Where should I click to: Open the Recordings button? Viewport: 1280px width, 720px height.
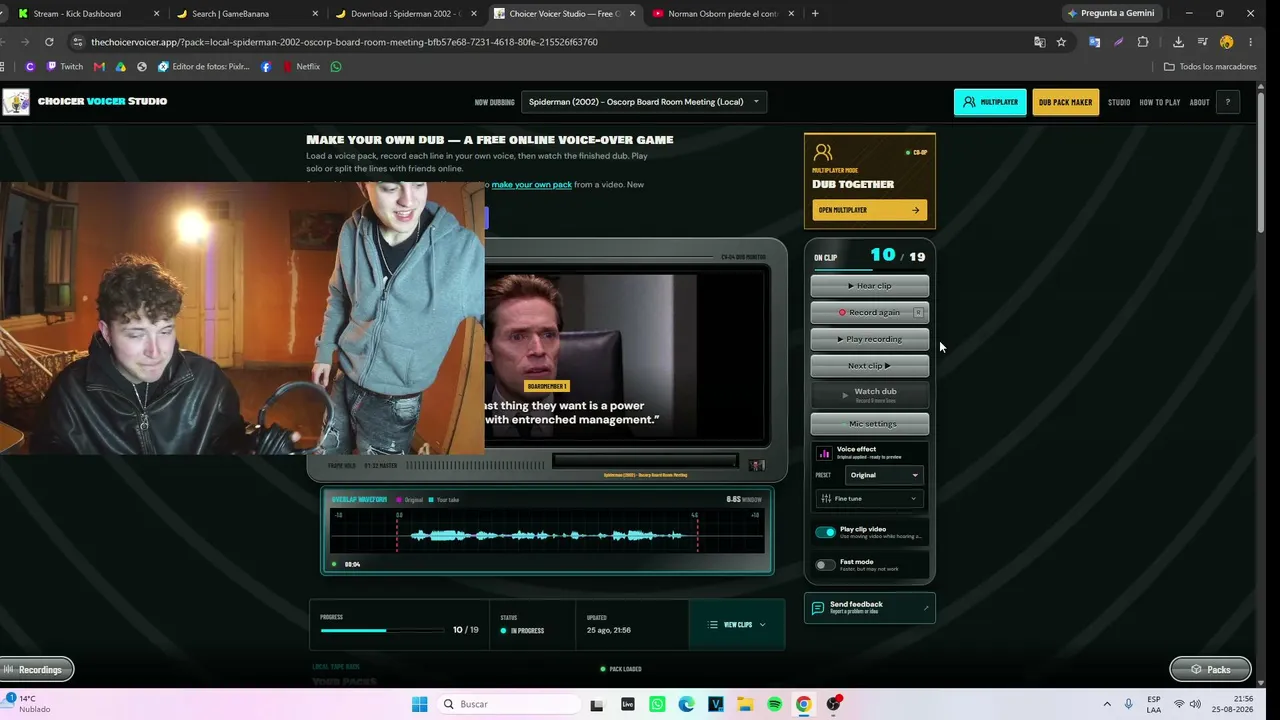37,669
